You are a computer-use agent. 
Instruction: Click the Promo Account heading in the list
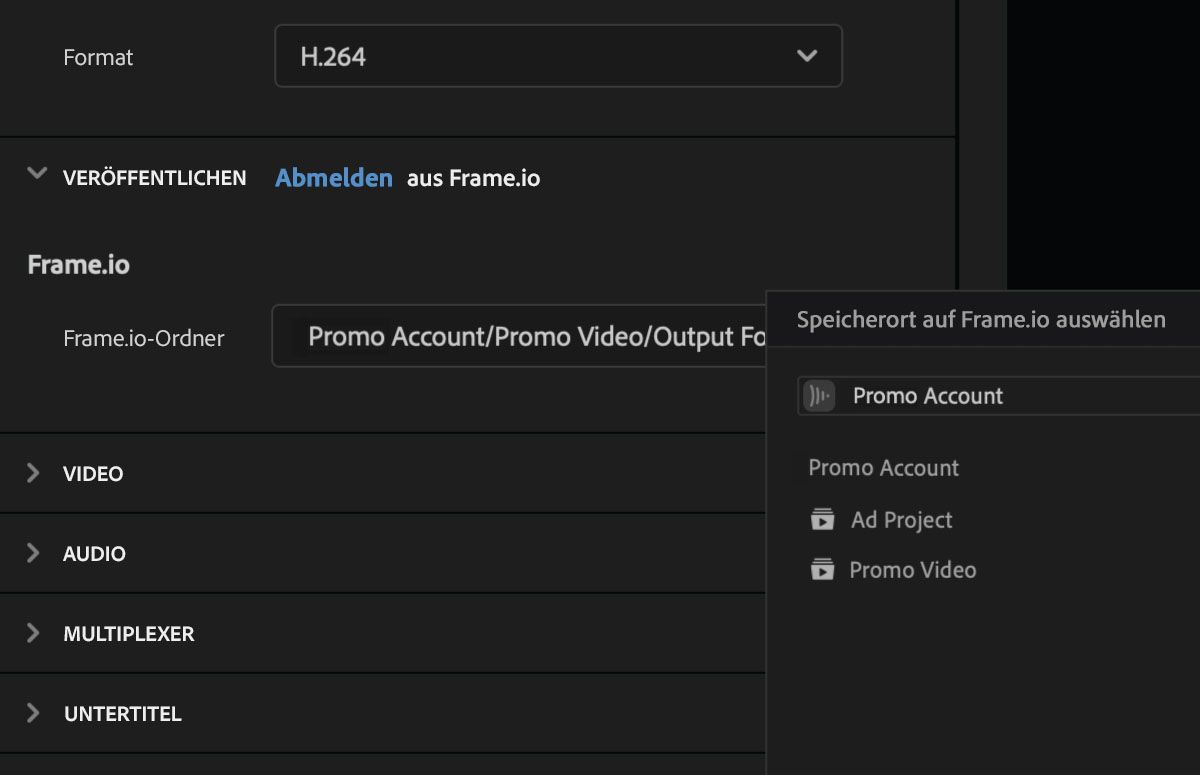tap(883, 468)
